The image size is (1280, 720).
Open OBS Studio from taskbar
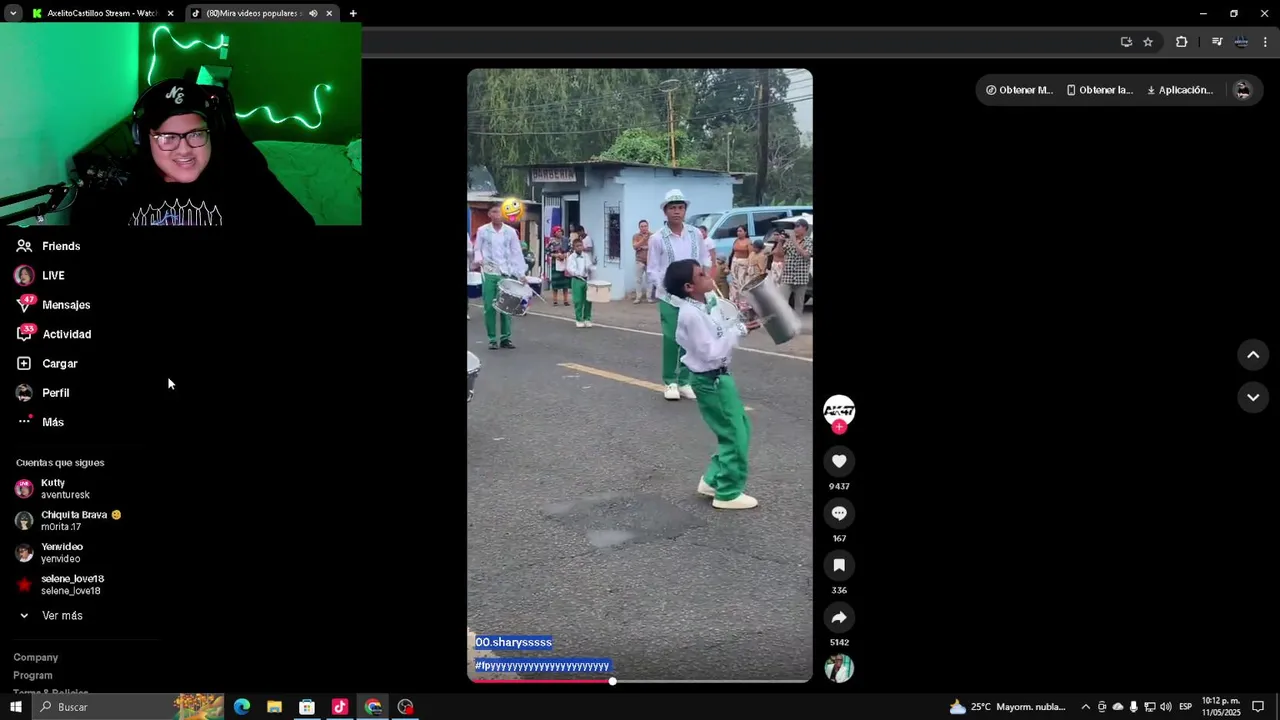405,707
